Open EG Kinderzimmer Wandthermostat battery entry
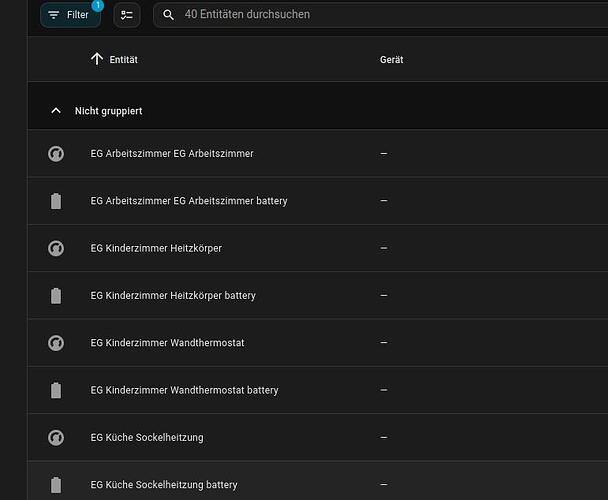Image resolution: width=608 pixels, height=500 pixels. click(x=184, y=390)
